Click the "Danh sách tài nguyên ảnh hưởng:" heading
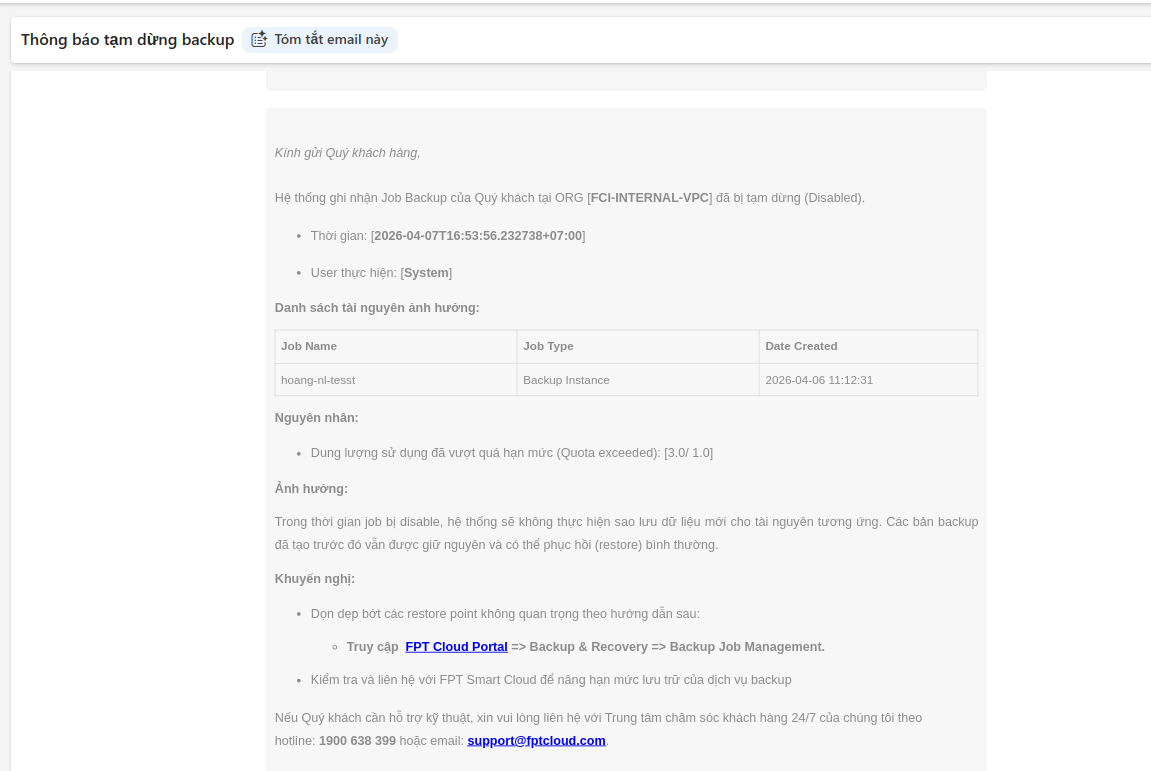This screenshot has height=771, width=1151. 377,308
